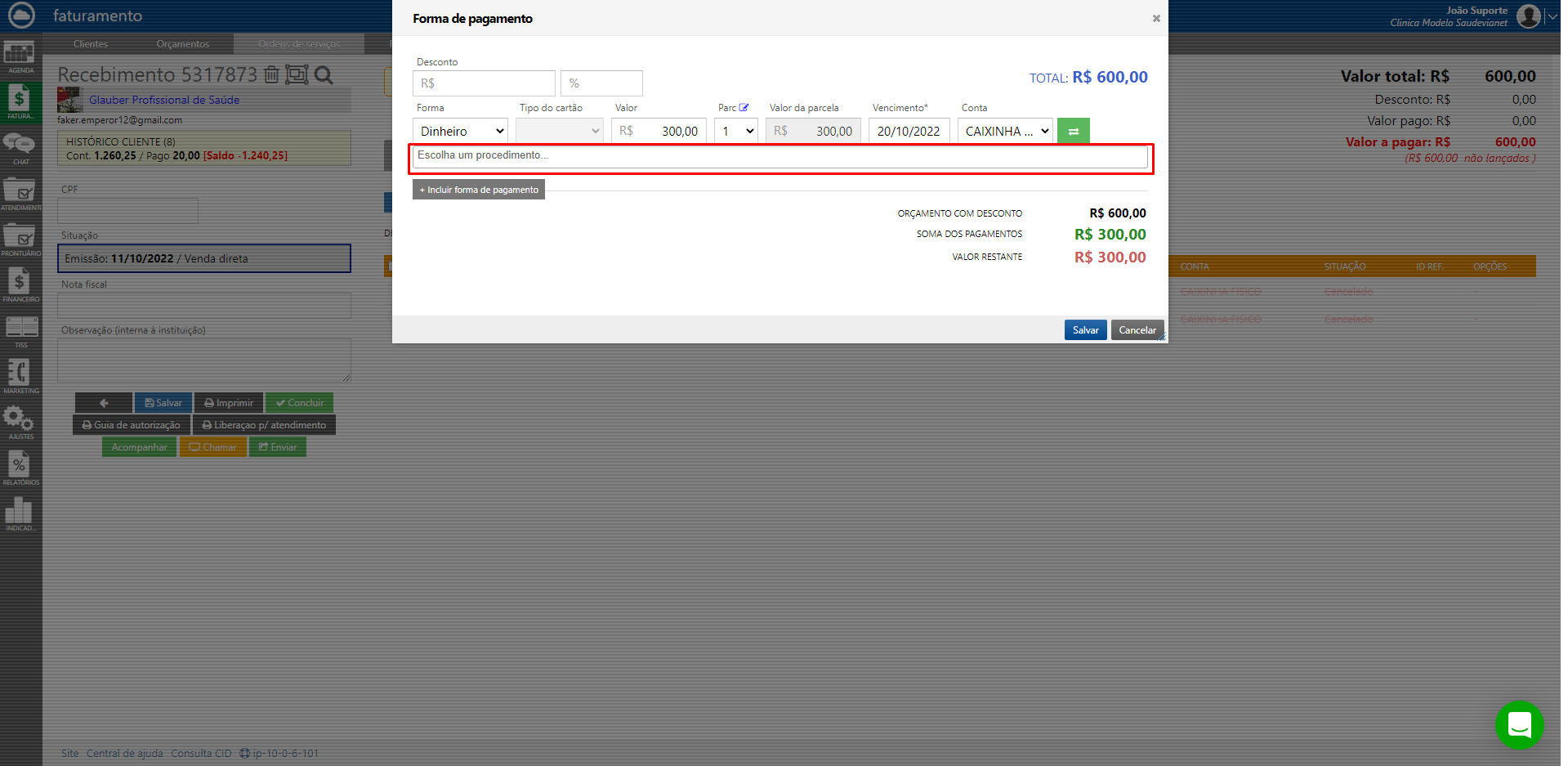The width and height of the screenshot is (1568, 766).
Task: Click the Situação emission field
Action: tap(204, 258)
